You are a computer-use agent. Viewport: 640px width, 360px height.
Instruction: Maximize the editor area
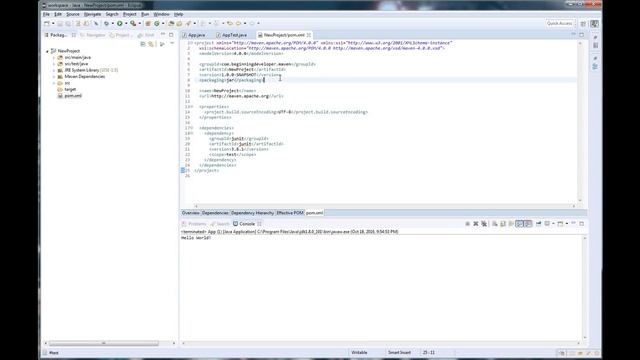click(x=582, y=35)
